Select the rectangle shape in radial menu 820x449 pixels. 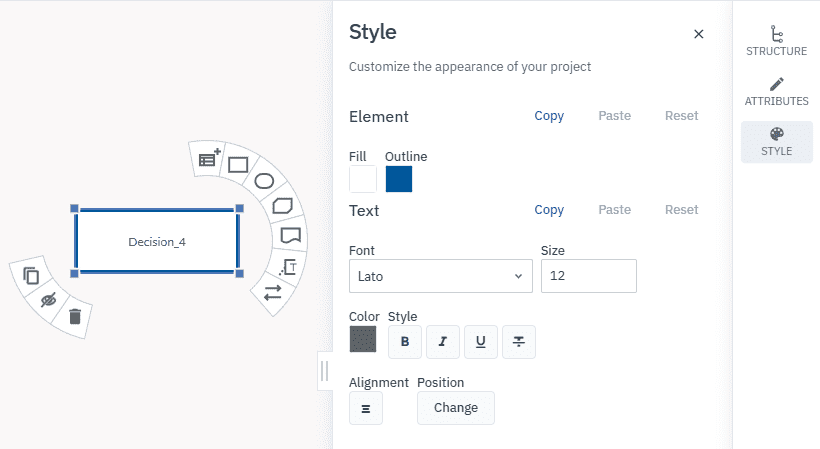[x=238, y=164]
